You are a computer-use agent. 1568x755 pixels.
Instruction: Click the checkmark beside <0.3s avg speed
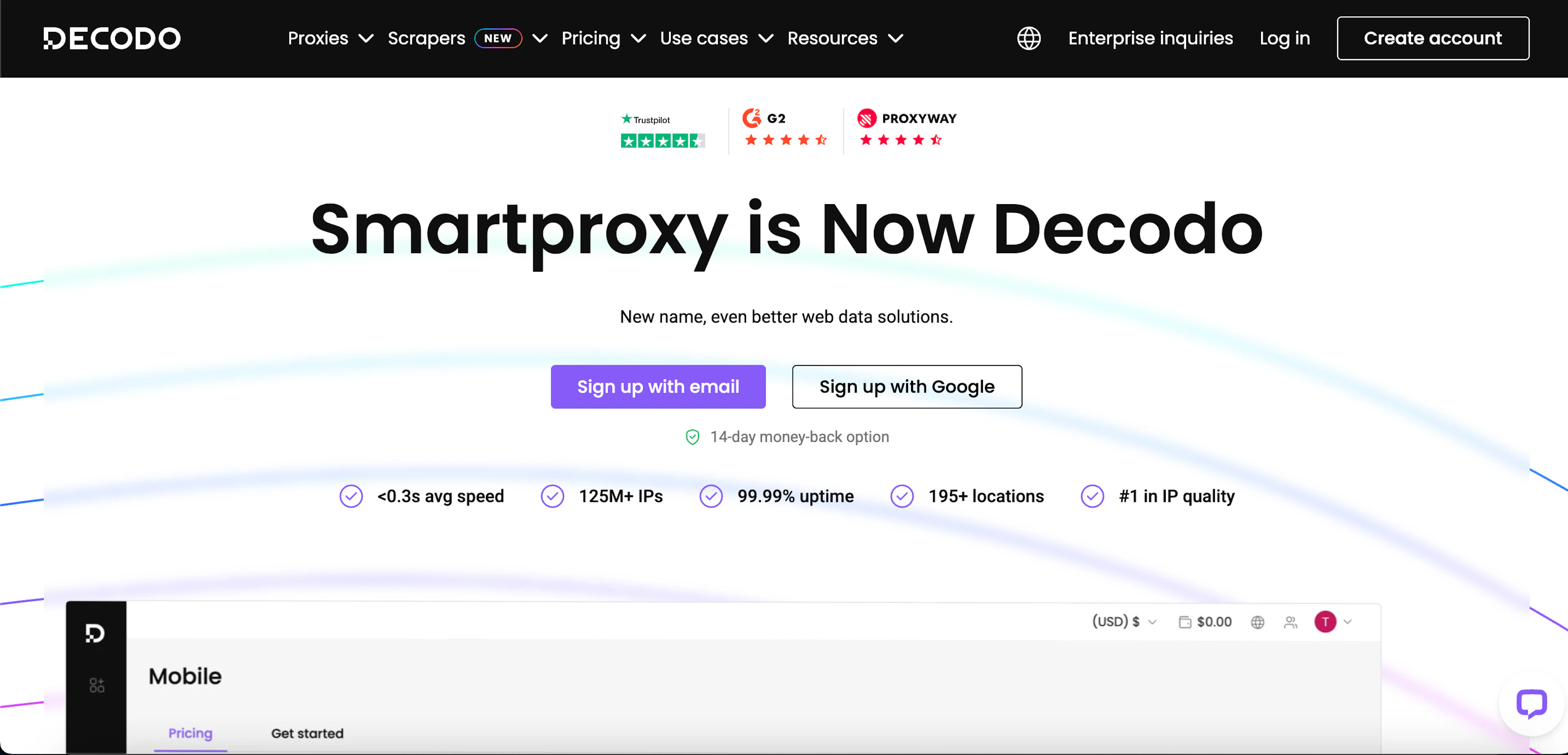point(351,496)
